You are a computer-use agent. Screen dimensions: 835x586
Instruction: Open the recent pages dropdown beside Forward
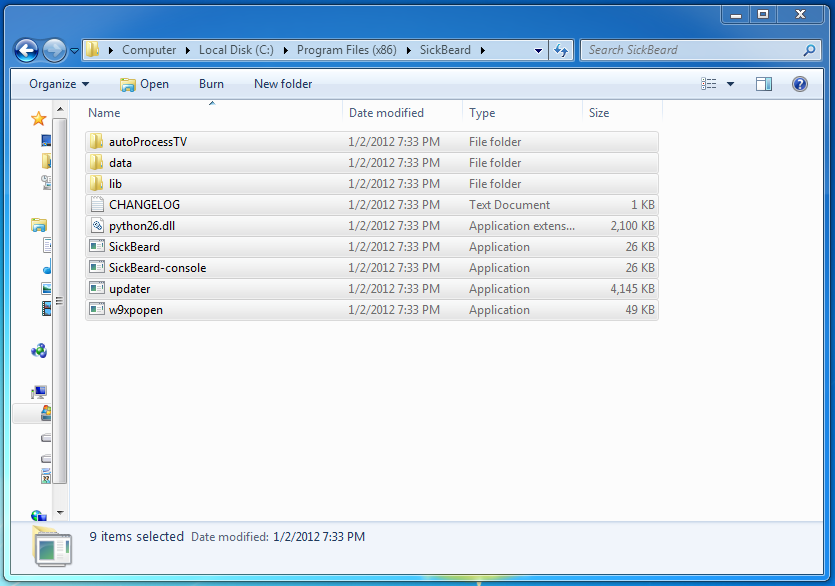pos(75,51)
